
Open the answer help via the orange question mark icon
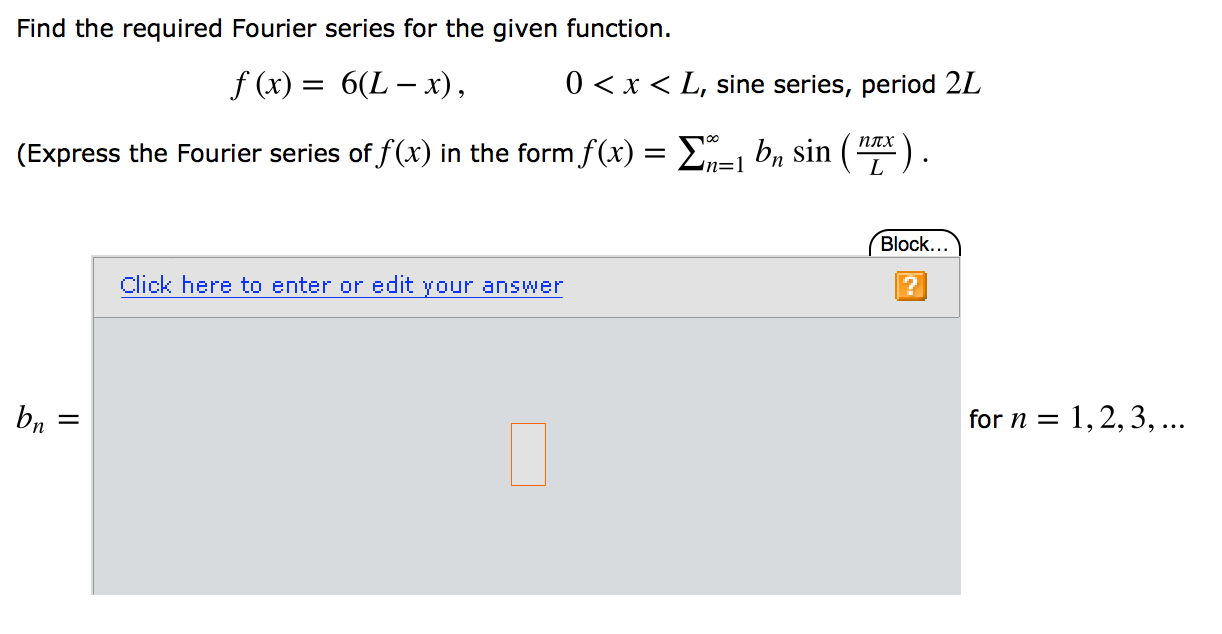click(x=911, y=286)
